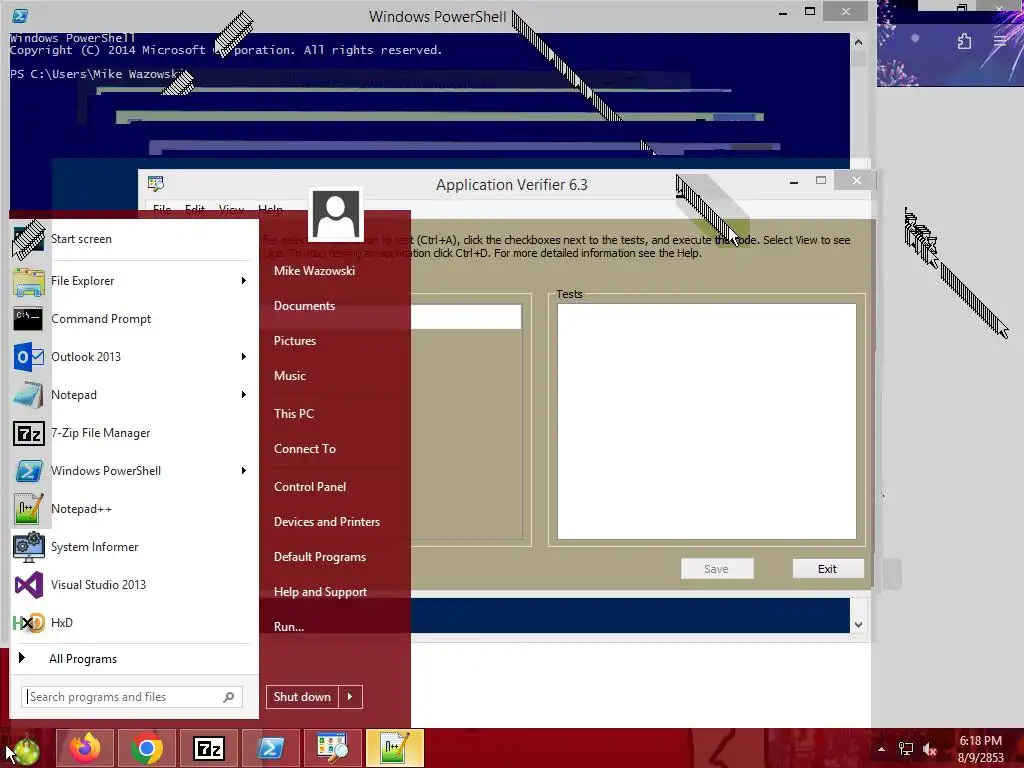Screen dimensions: 1024x768
Task: Show hidden tray icons arrow
Action: [882, 749]
